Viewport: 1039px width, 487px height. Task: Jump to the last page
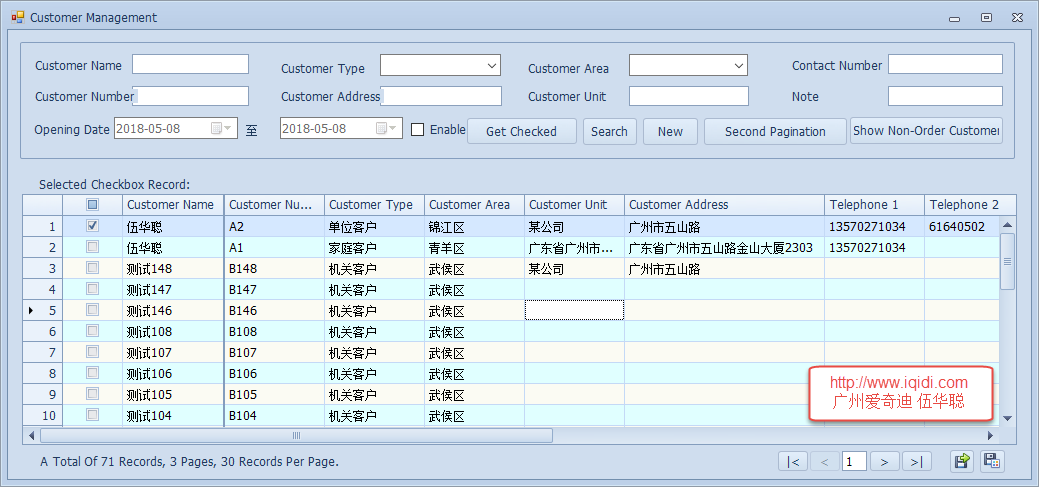916,461
